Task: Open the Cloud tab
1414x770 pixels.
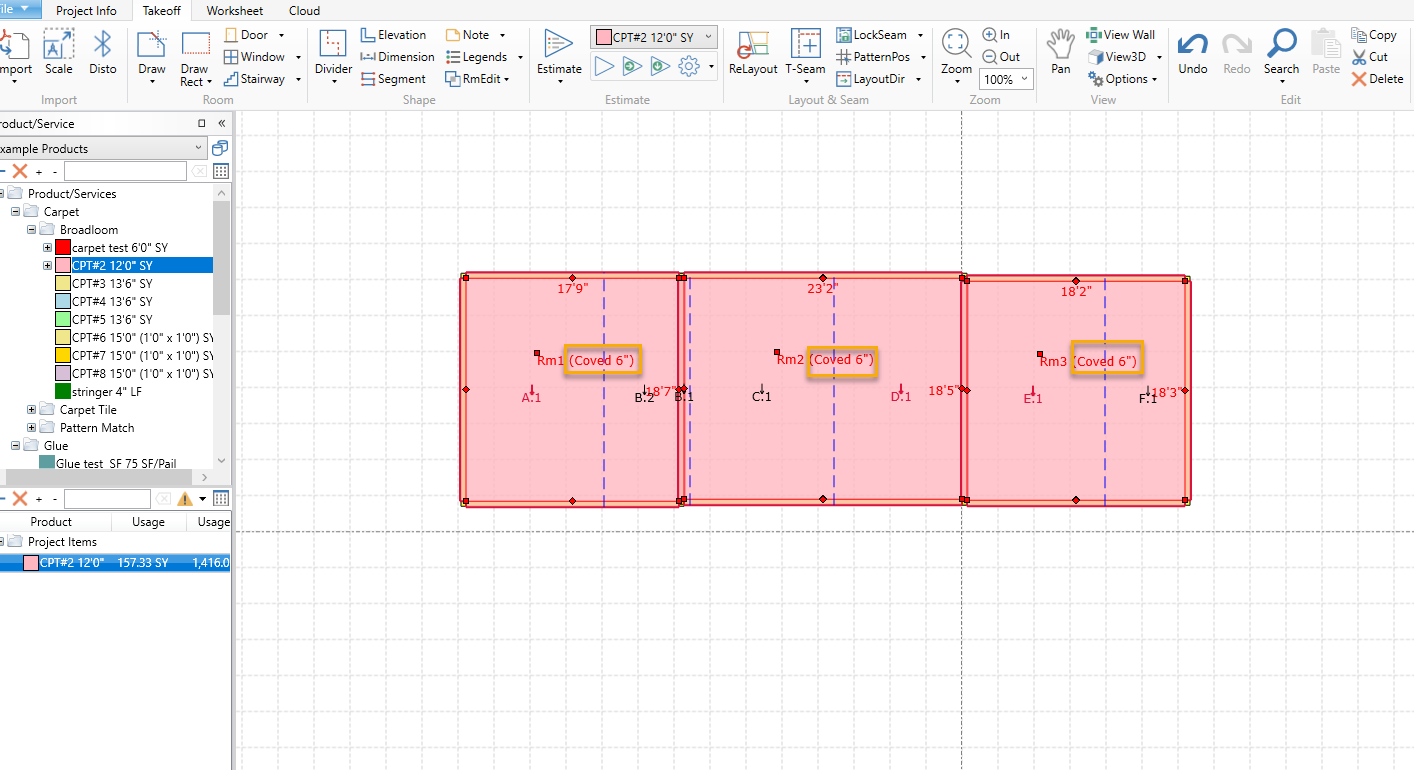Action: click(x=304, y=11)
